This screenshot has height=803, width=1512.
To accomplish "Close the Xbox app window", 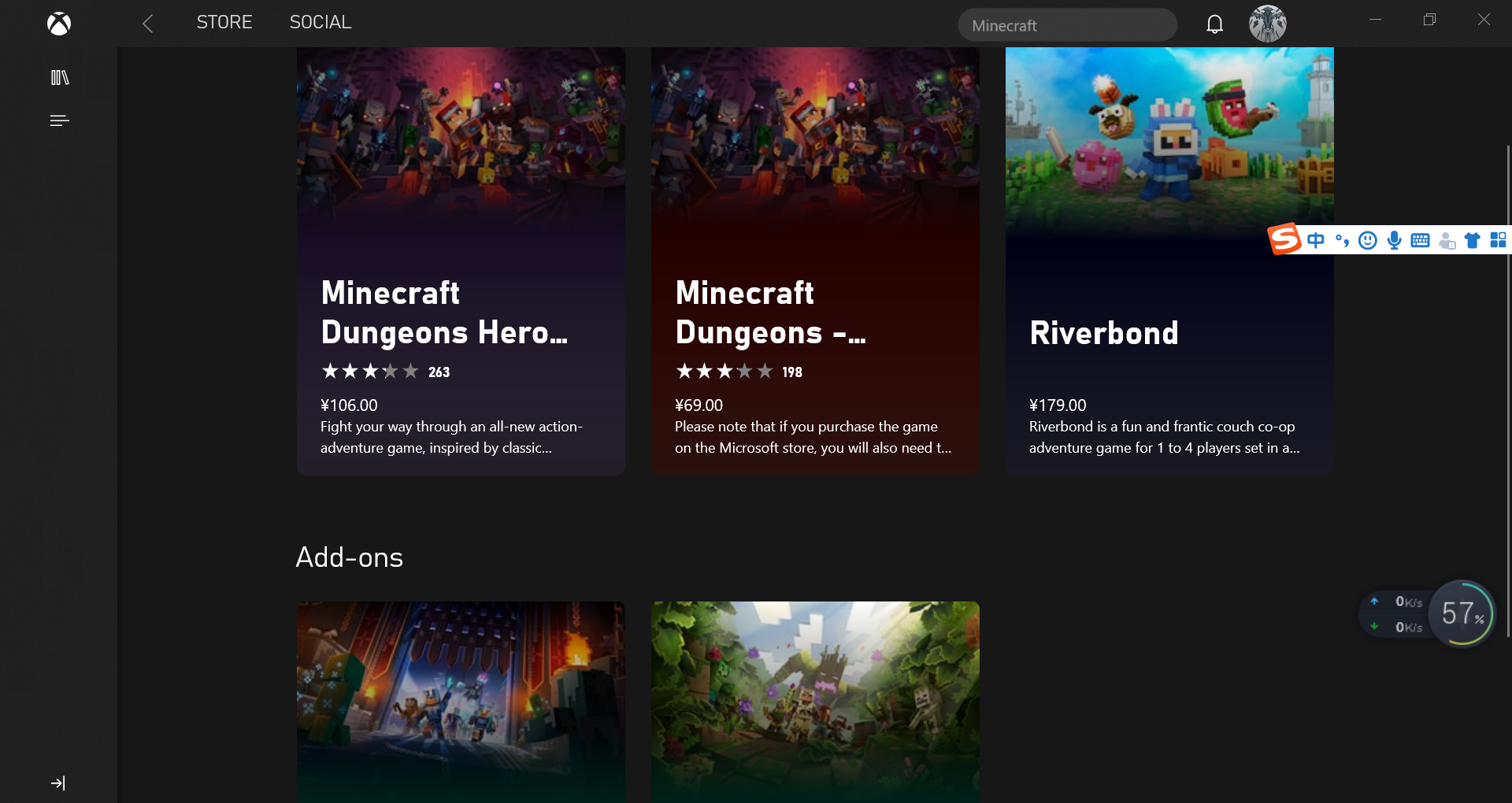I will pos(1484,20).
